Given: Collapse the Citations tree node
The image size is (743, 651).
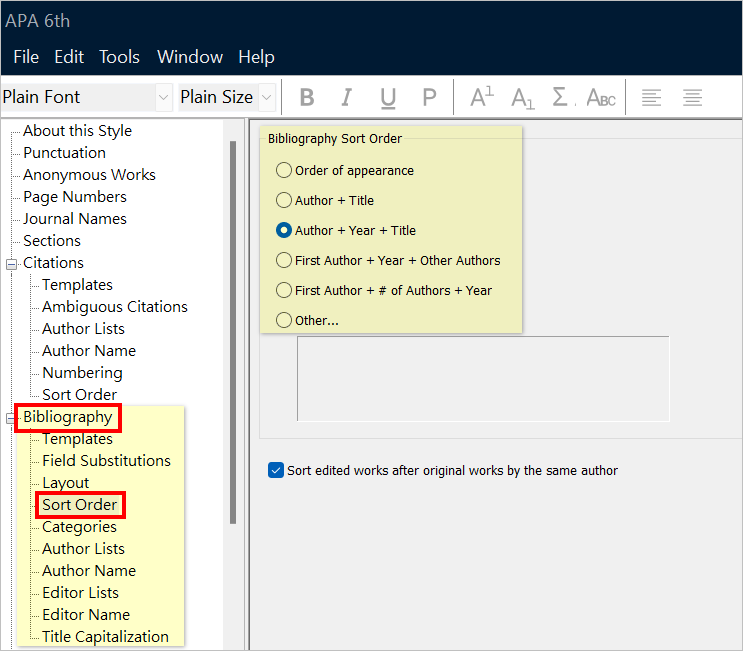Looking at the screenshot, I should coord(11,264).
